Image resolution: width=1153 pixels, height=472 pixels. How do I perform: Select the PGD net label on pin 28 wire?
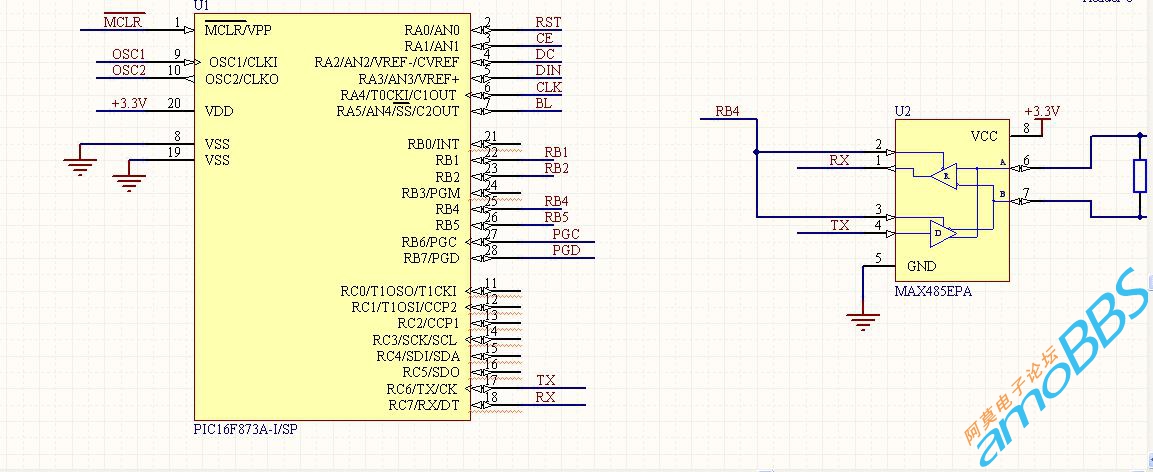pos(566,251)
